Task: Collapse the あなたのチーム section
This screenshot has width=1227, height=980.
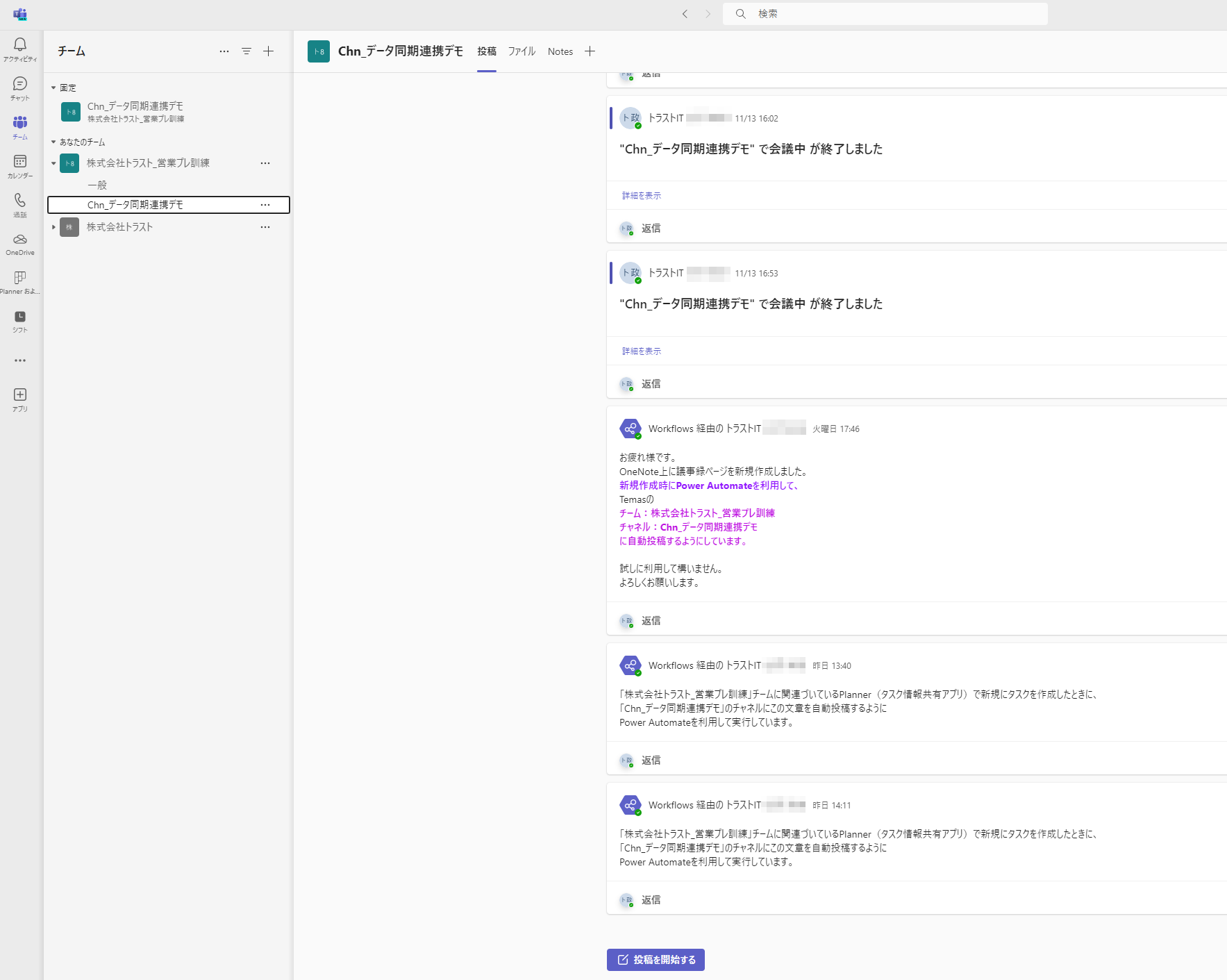Action: coord(53,142)
